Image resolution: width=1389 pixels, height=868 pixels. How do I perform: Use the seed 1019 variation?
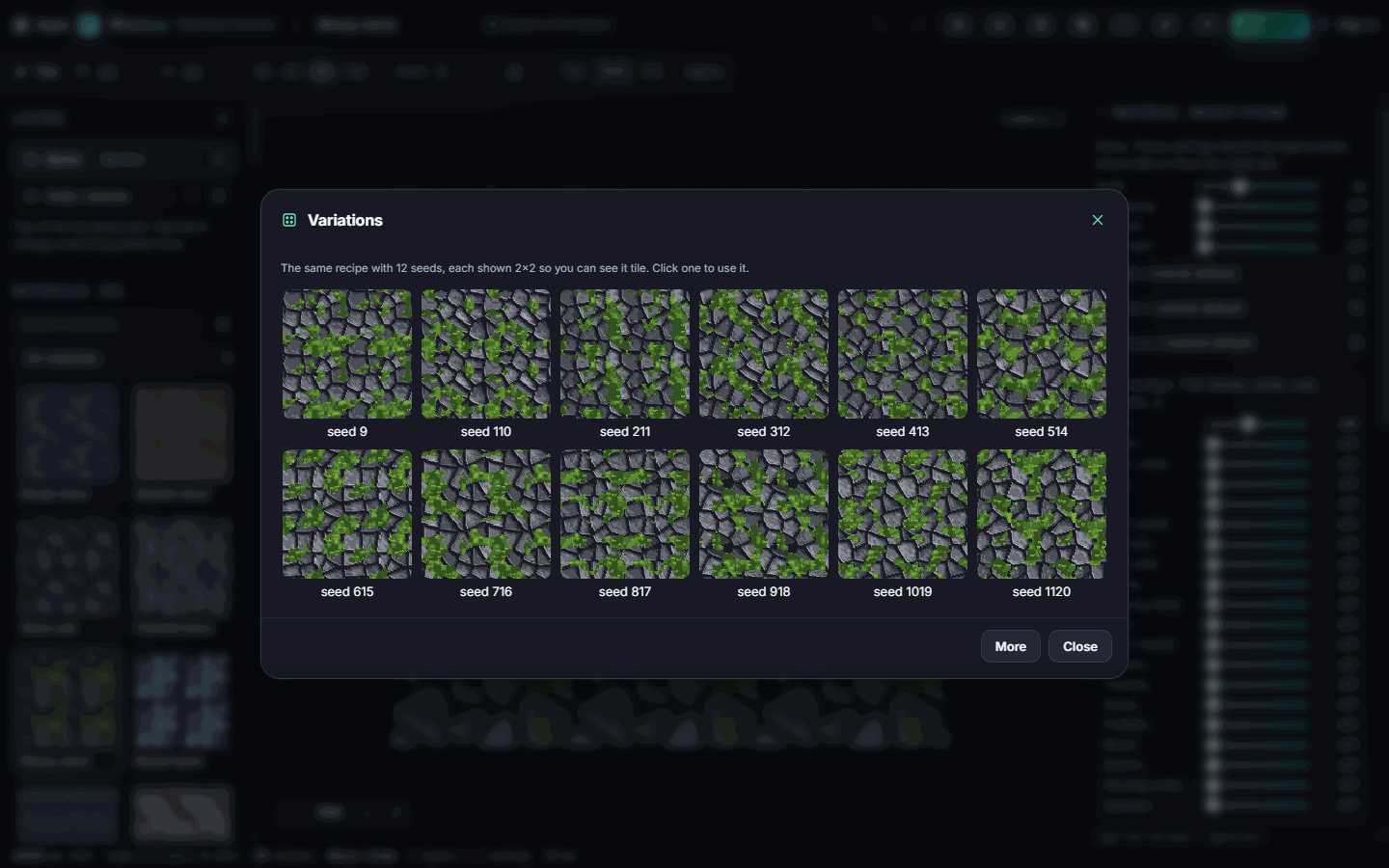pyautogui.click(x=903, y=514)
